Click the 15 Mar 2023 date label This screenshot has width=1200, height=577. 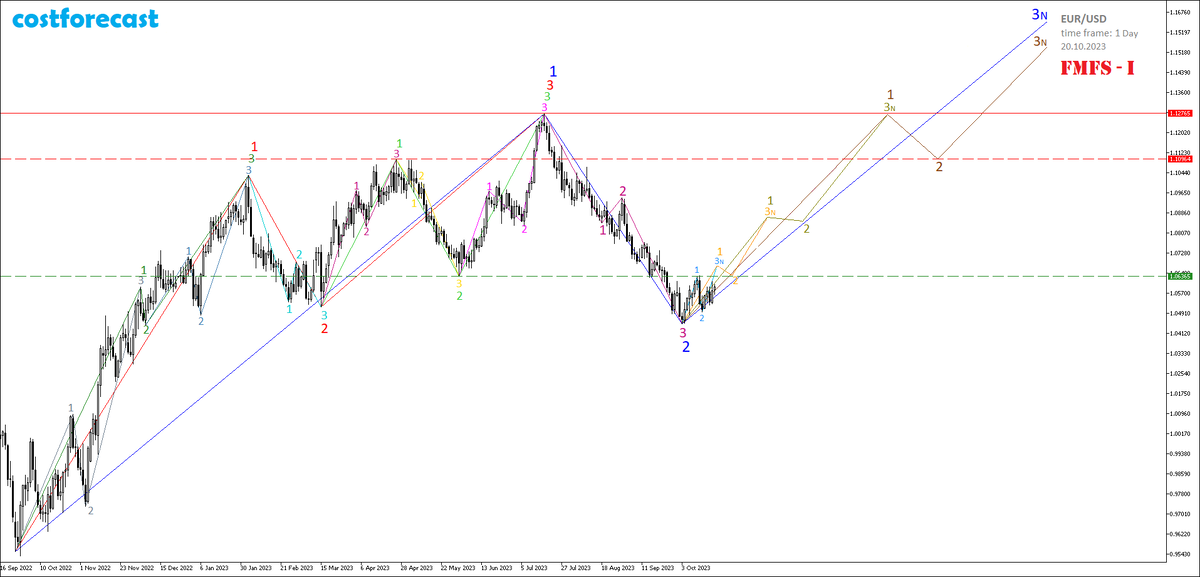(x=336, y=567)
